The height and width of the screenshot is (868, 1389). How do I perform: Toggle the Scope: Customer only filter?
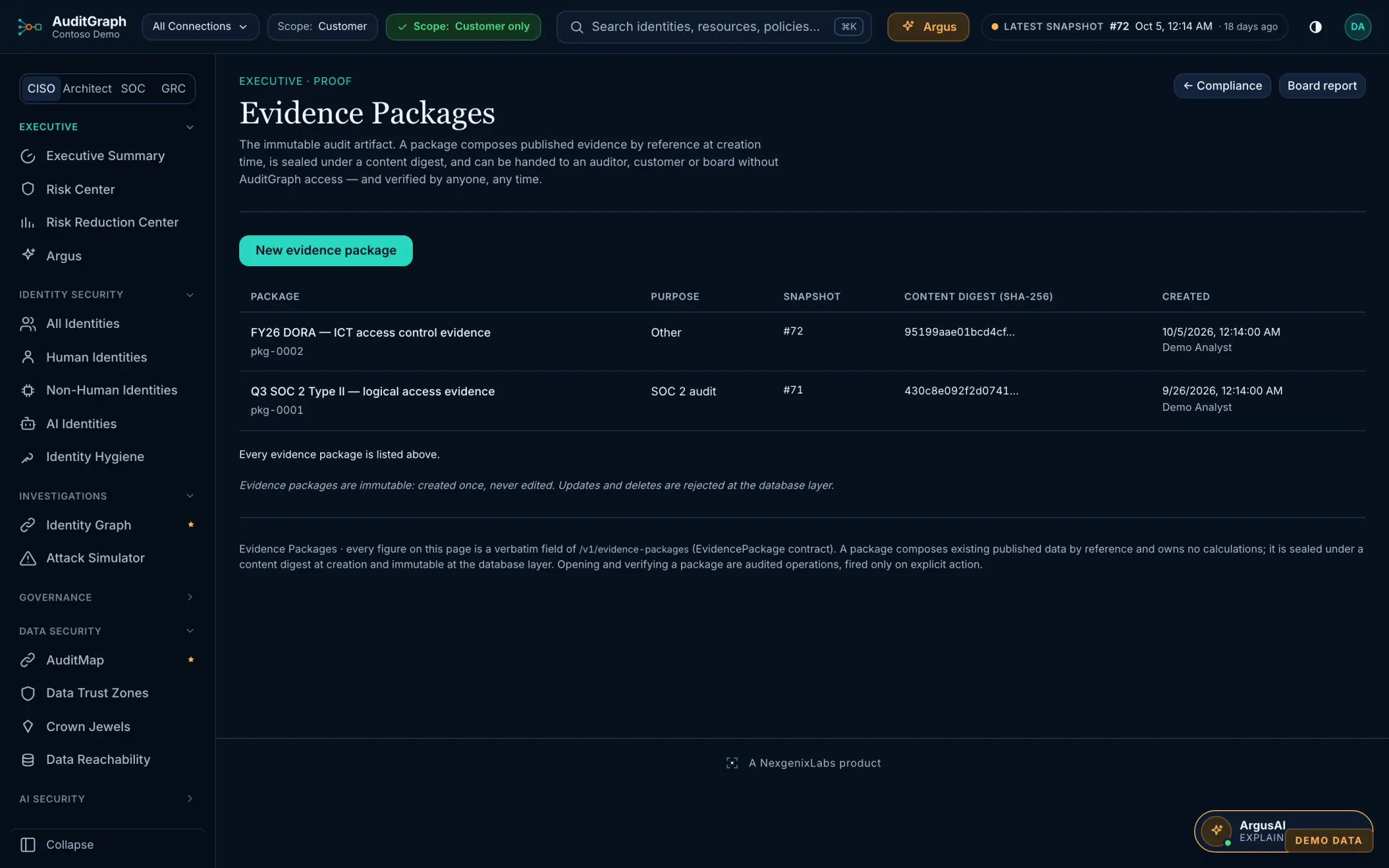(x=463, y=26)
